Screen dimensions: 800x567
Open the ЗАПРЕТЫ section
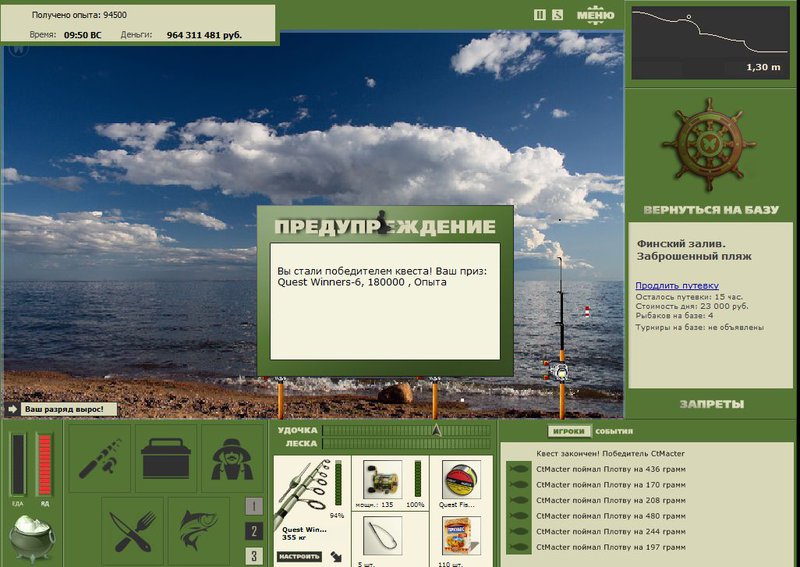712,404
